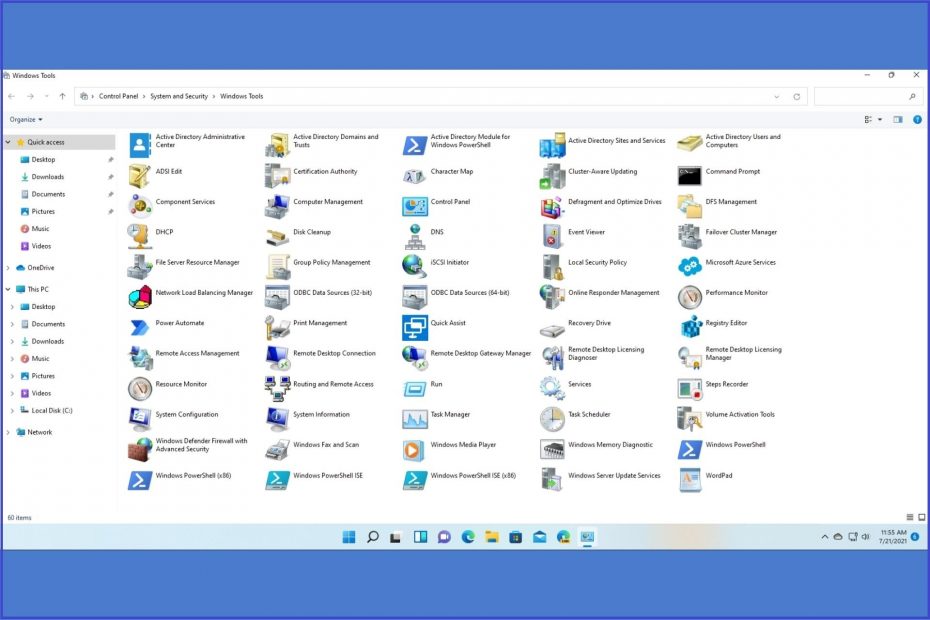Switch to details view in status bar
The width and height of the screenshot is (930, 620).
(x=908, y=518)
